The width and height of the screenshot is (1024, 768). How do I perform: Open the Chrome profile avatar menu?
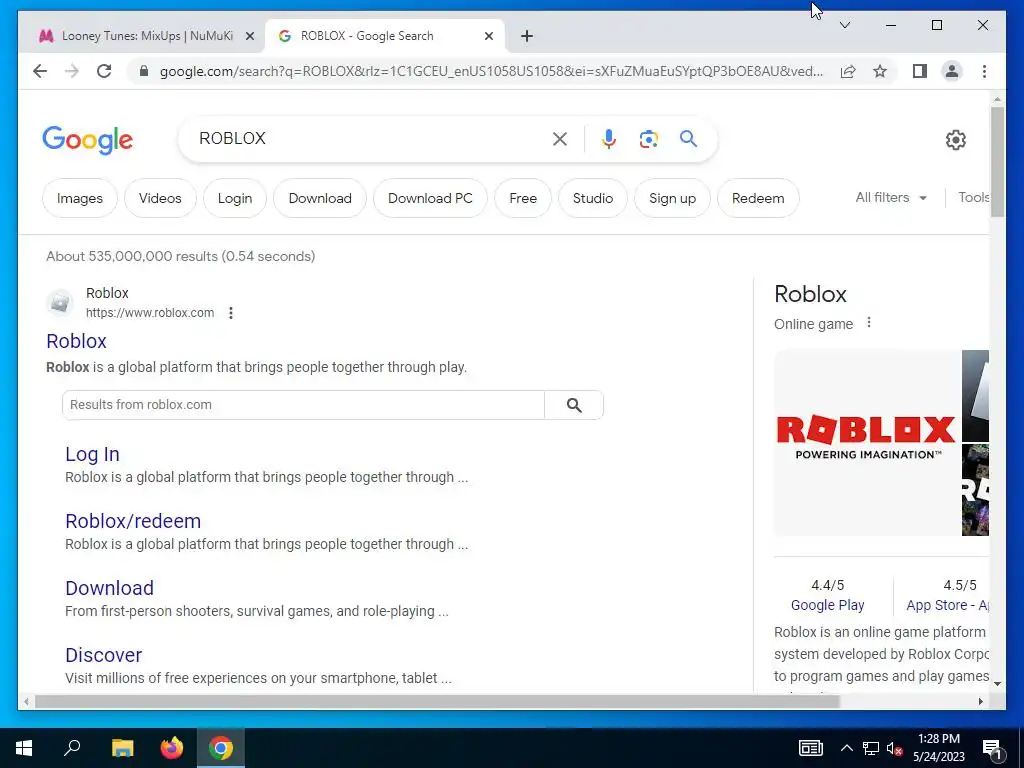pos(952,71)
